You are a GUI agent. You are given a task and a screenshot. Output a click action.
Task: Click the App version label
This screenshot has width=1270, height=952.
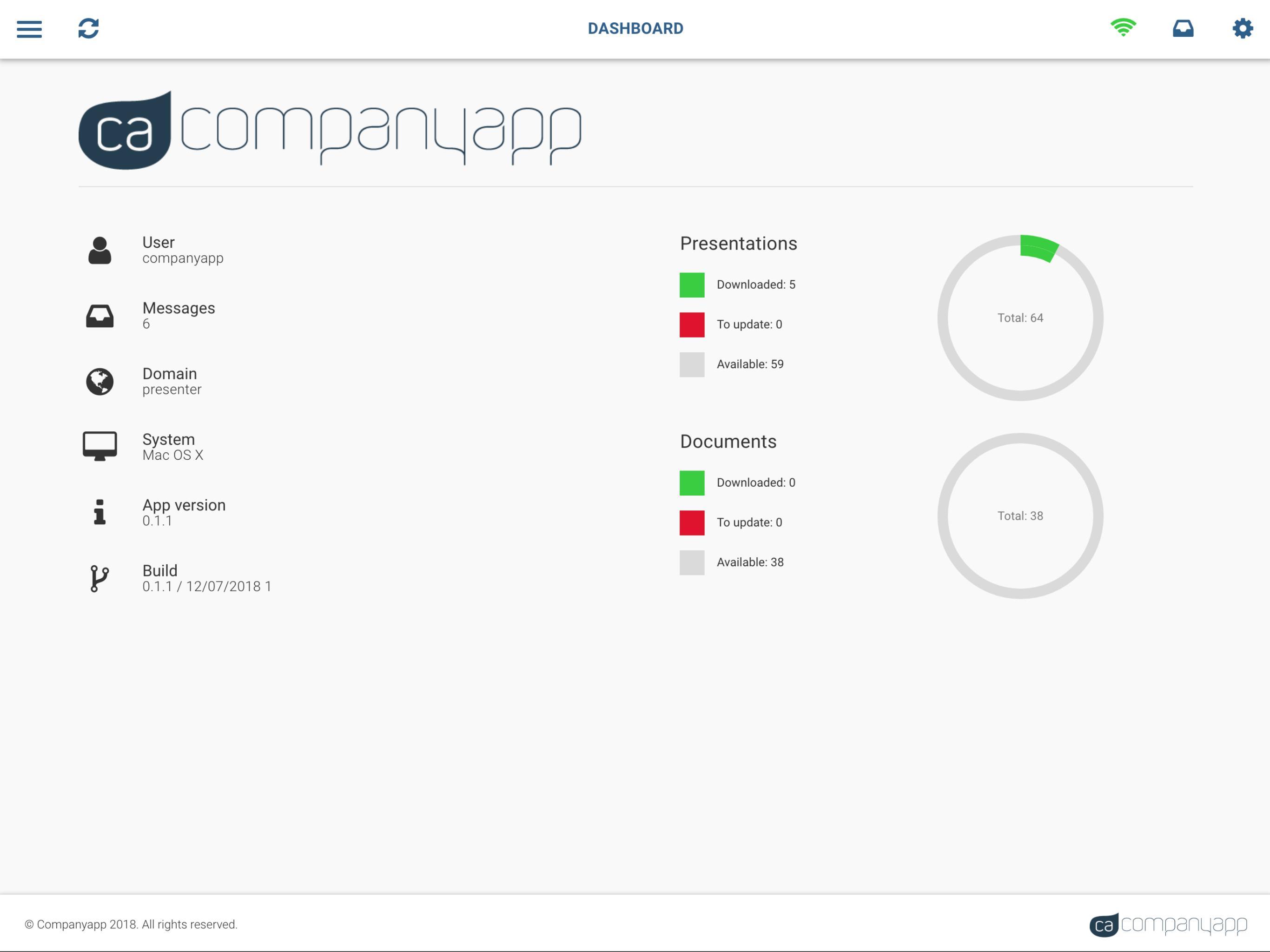[184, 505]
